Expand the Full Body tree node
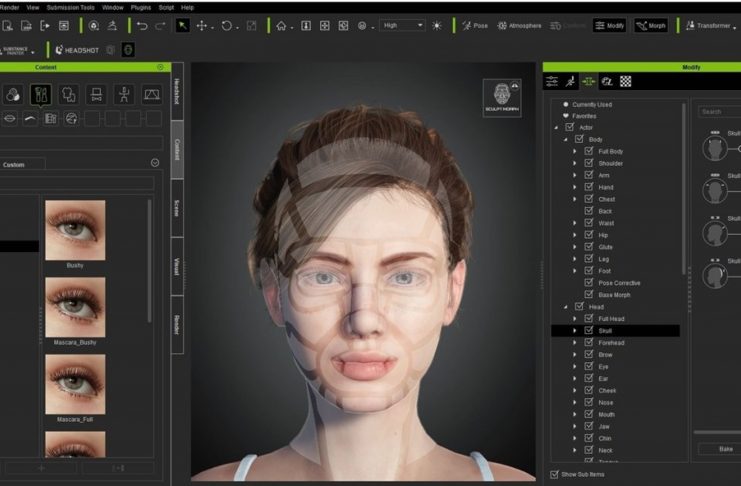Image resolution: width=741 pixels, height=486 pixels. tap(575, 151)
